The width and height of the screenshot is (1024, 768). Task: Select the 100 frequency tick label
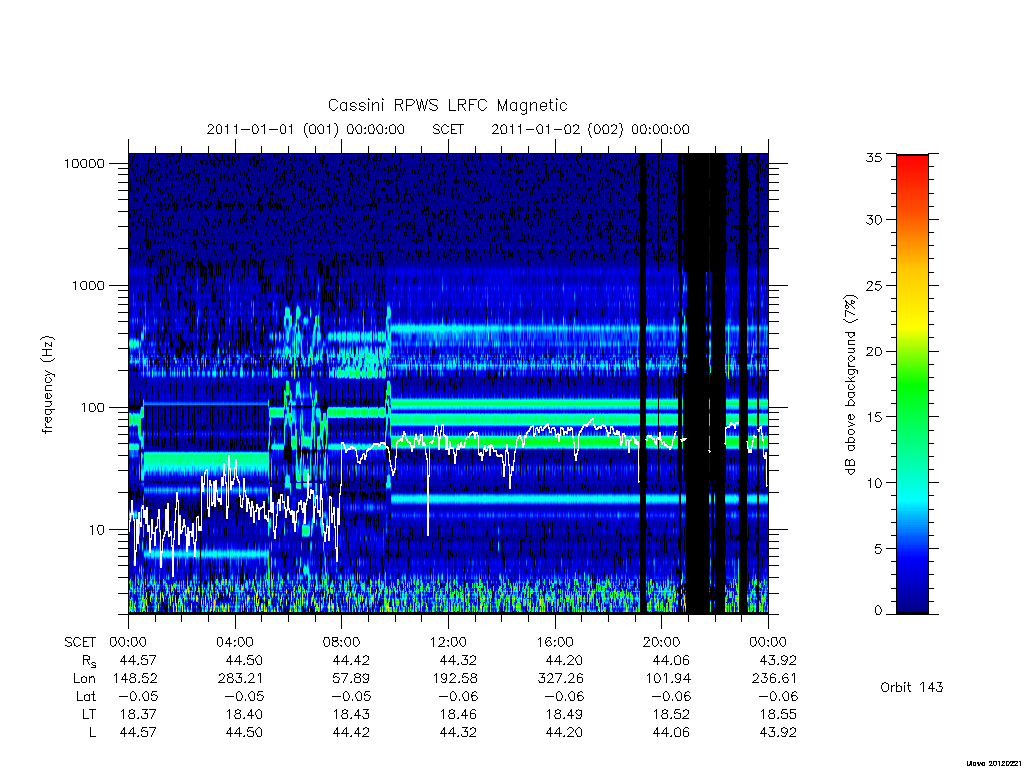point(92,408)
